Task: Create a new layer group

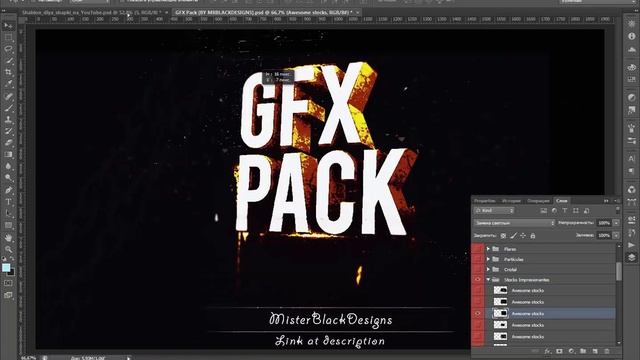Action: coord(583,351)
